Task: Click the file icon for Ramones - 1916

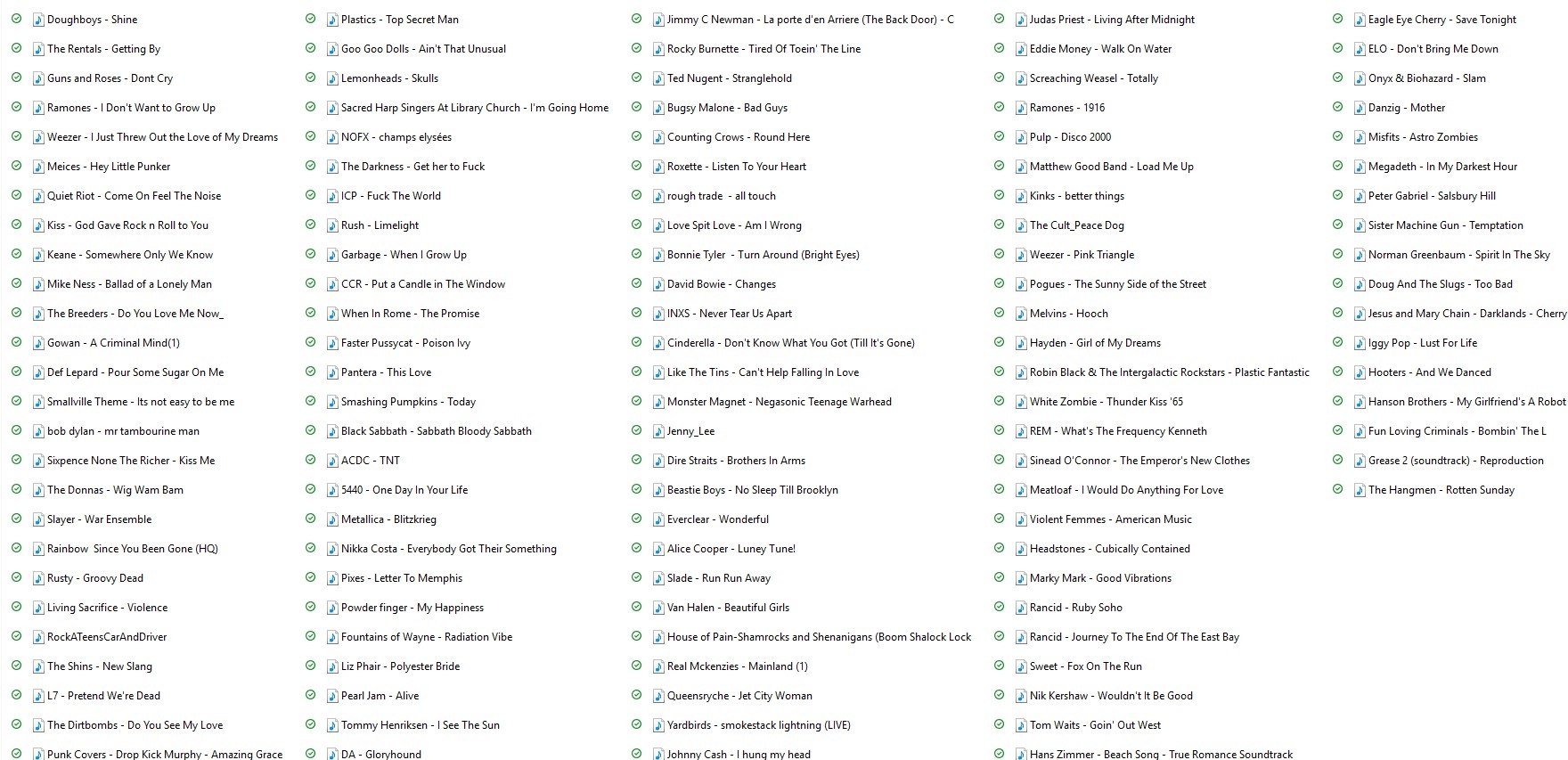Action: point(1021,108)
